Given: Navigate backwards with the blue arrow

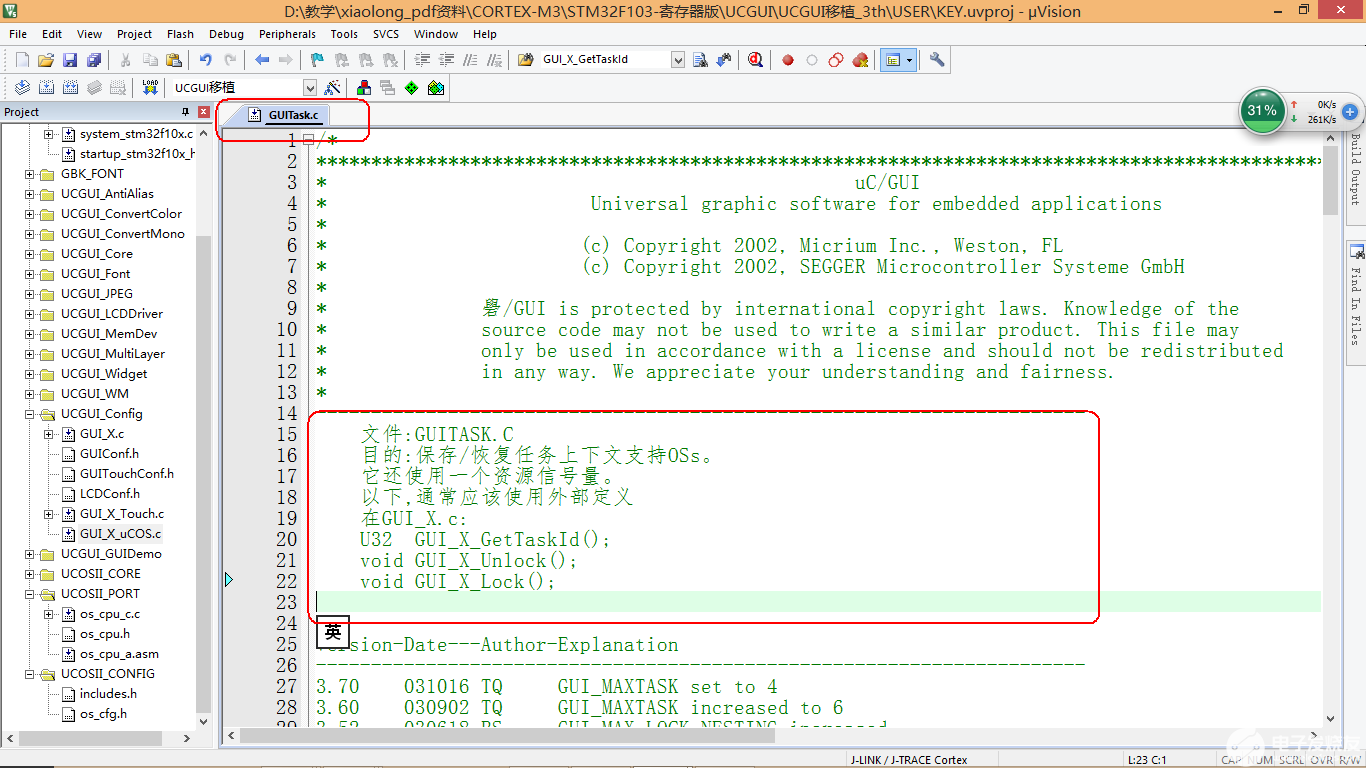Looking at the screenshot, I should click(262, 60).
